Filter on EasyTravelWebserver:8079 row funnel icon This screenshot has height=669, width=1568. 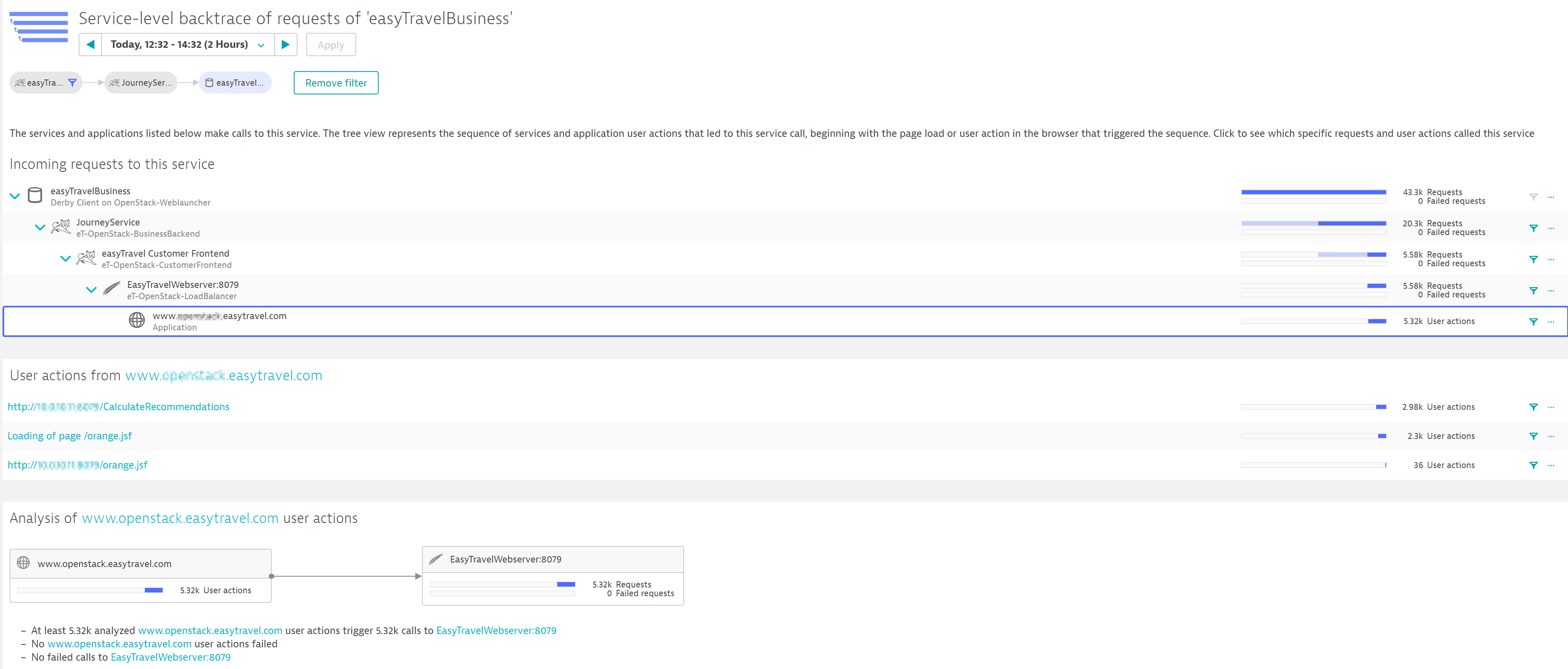point(1533,290)
